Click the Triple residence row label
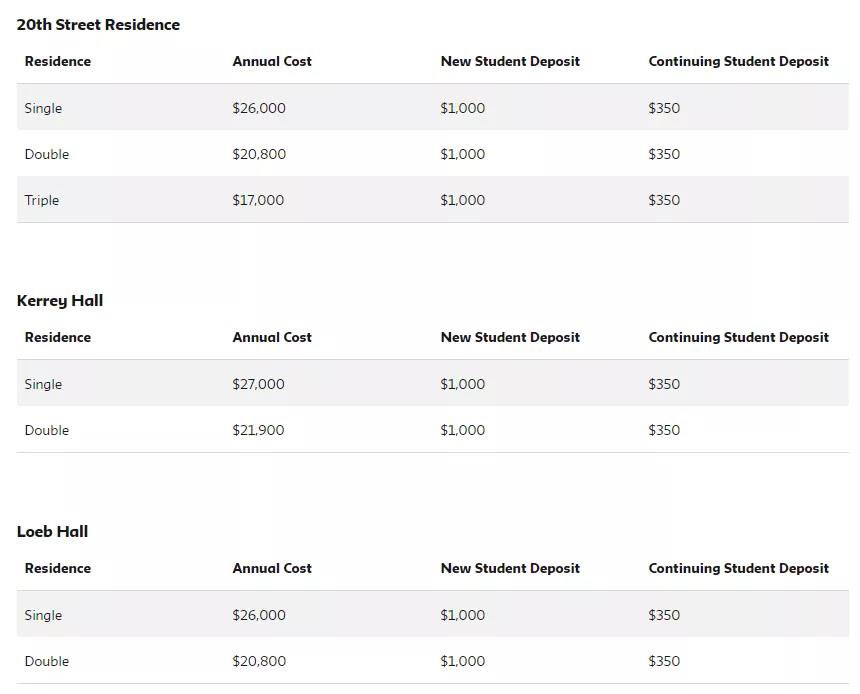860x694 pixels. coord(42,200)
